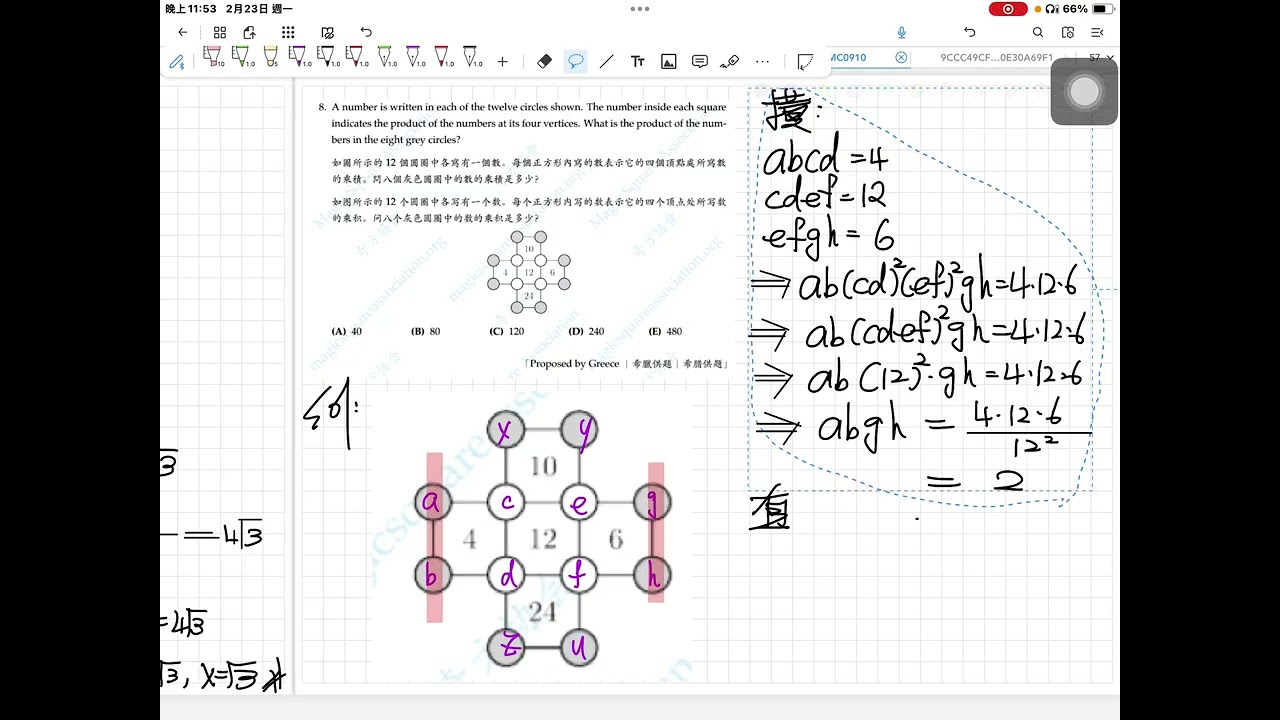Expand the 57 tabs dropdown chevron
The width and height of the screenshot is (1280, 720).
click(x=1111, y=58)
